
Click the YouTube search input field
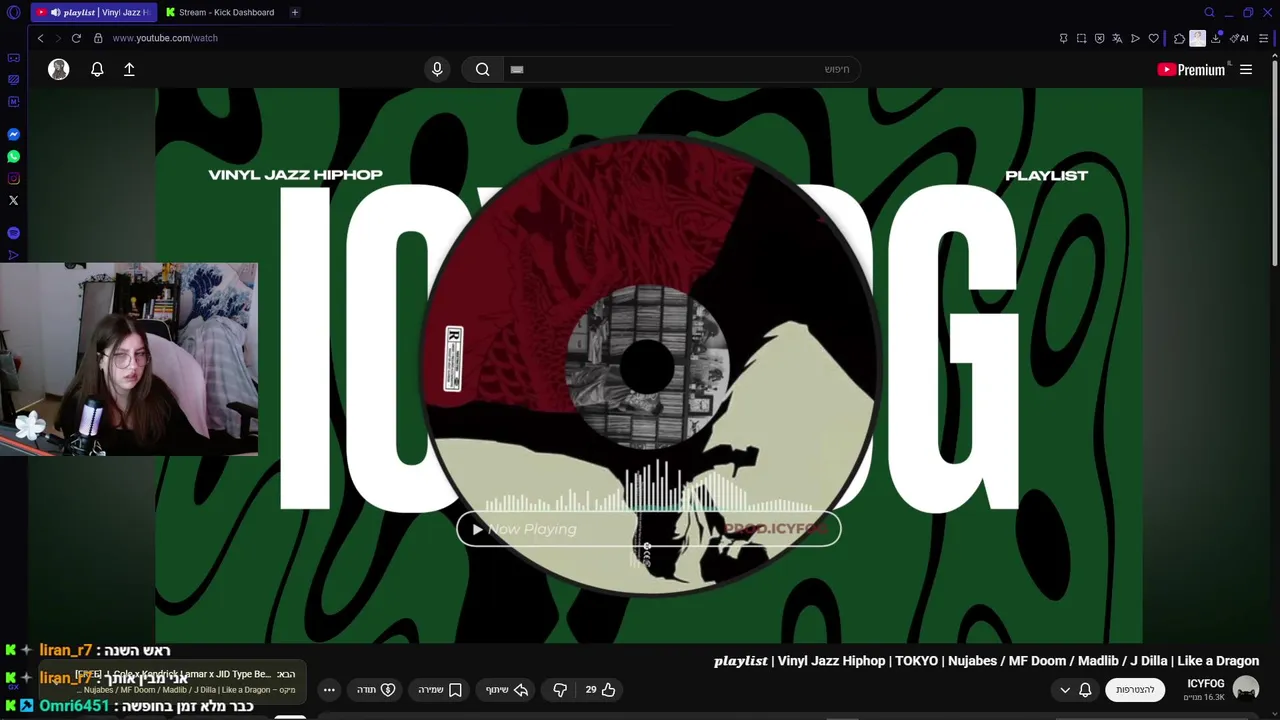(x=680, y=69)
